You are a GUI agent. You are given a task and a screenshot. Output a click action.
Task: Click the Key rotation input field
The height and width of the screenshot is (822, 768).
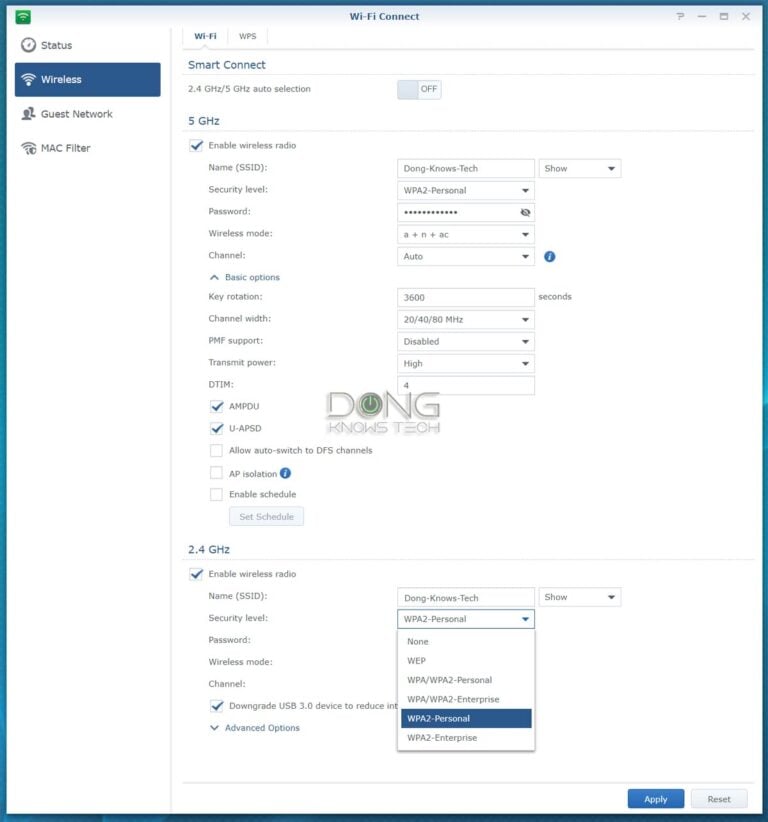point(466,298)
